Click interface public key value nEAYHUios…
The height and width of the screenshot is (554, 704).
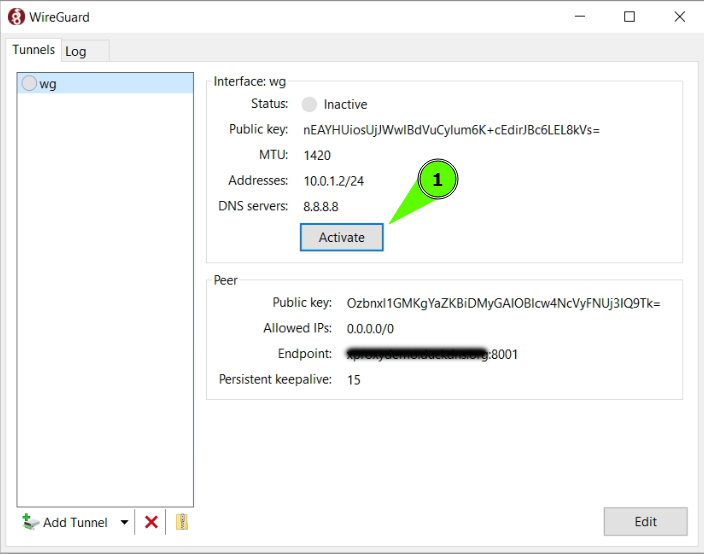pyautogui.click(x=451, y=130)
